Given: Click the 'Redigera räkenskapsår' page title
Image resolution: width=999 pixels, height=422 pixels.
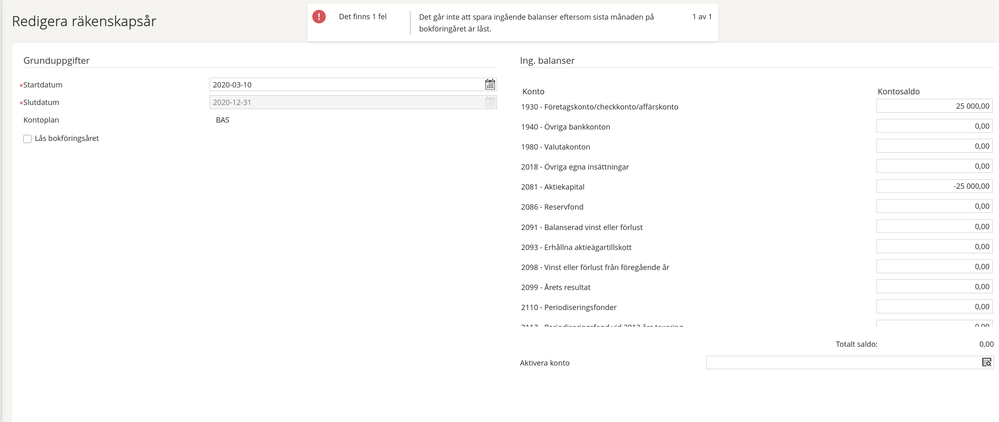Looking at the screenshot, I should tap(84, 21).
